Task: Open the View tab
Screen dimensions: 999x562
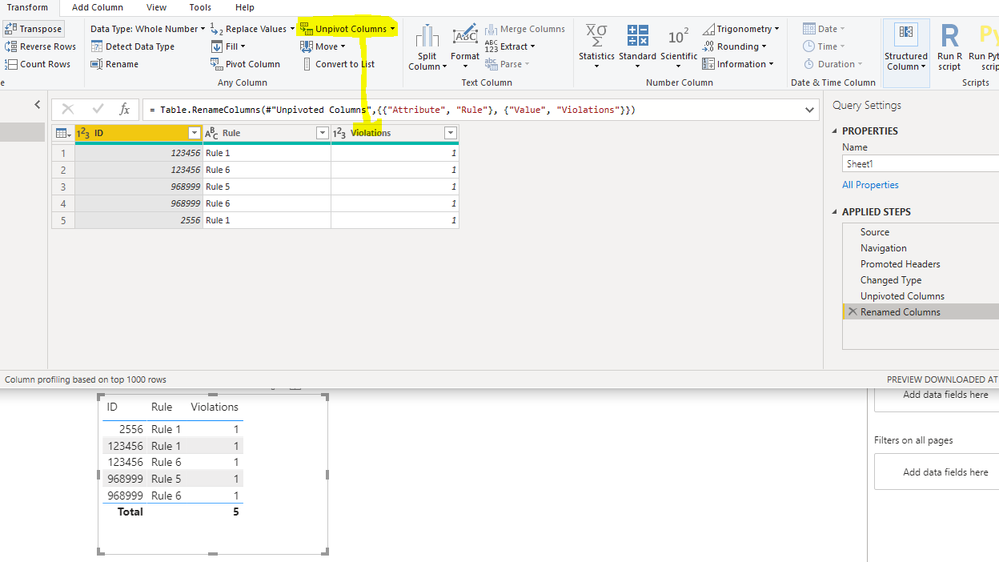Action: pos(156,8)
